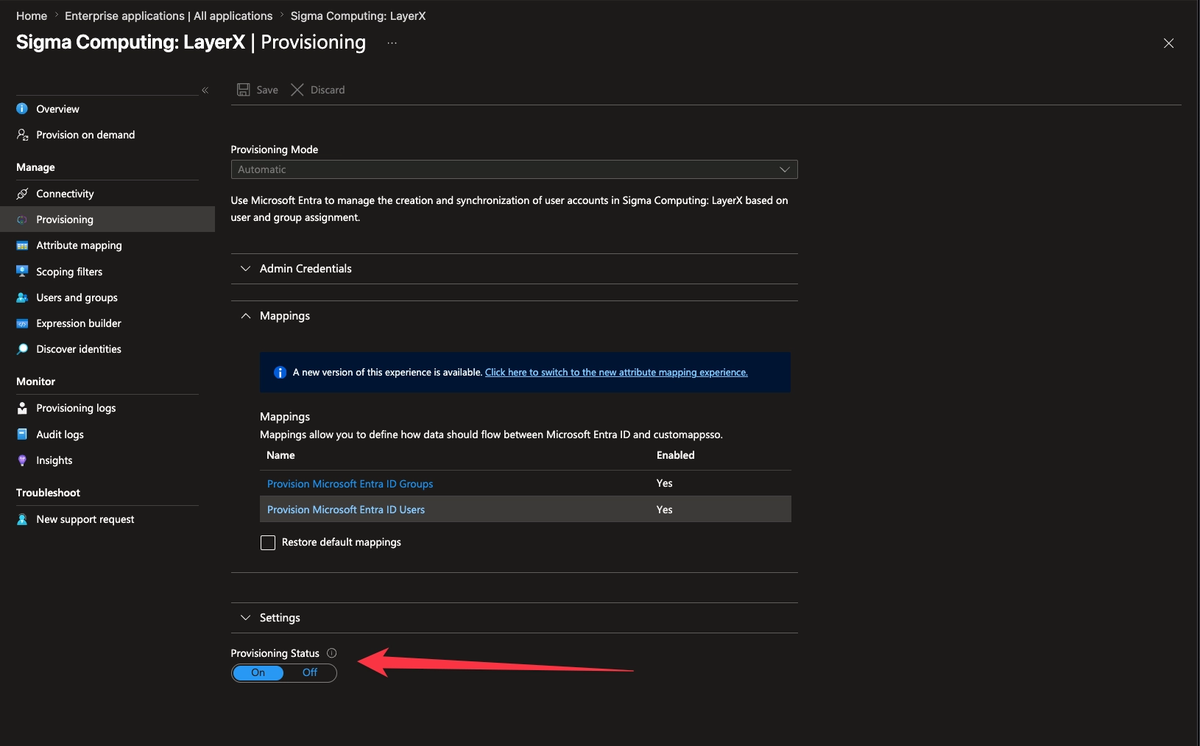Image resolution: width=1200 pixels, height=746 pixels.
Task: Click the Discard button label
Action: click(327, 90)
